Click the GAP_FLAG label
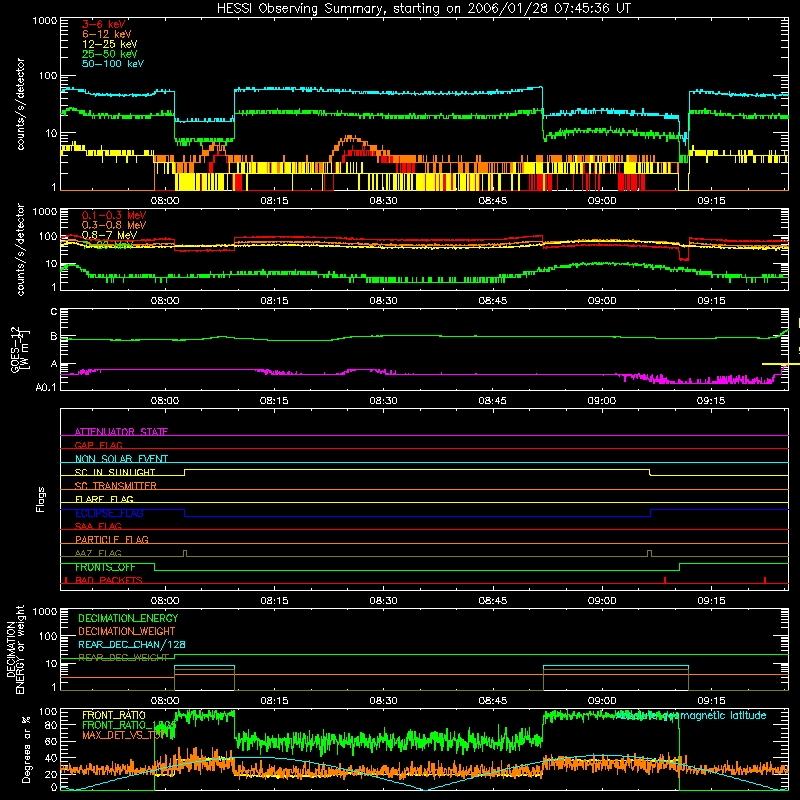This screenshot has height=800, width=800. click(x=98, y=445)
